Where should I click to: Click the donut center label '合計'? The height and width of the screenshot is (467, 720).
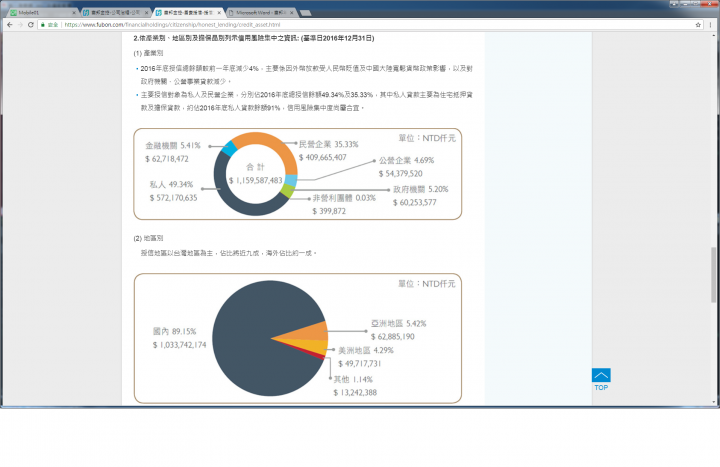255,167
